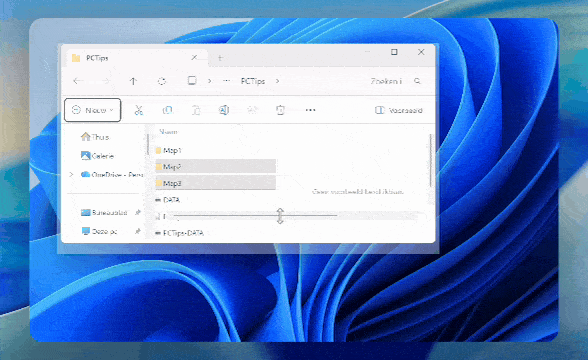The height and width of the screenshot is (360, 588).
Task: Delete selection with the trash icon
Action: click(x=280, y=110)
